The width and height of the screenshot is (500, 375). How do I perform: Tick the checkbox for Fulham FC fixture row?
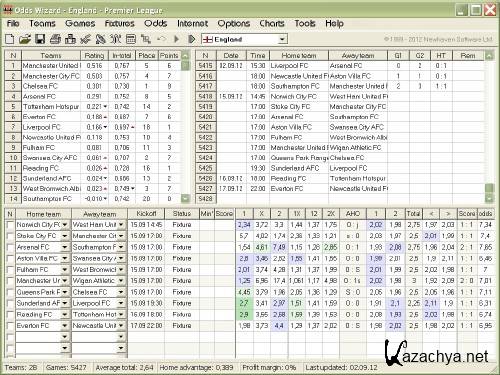coord(10,270)
